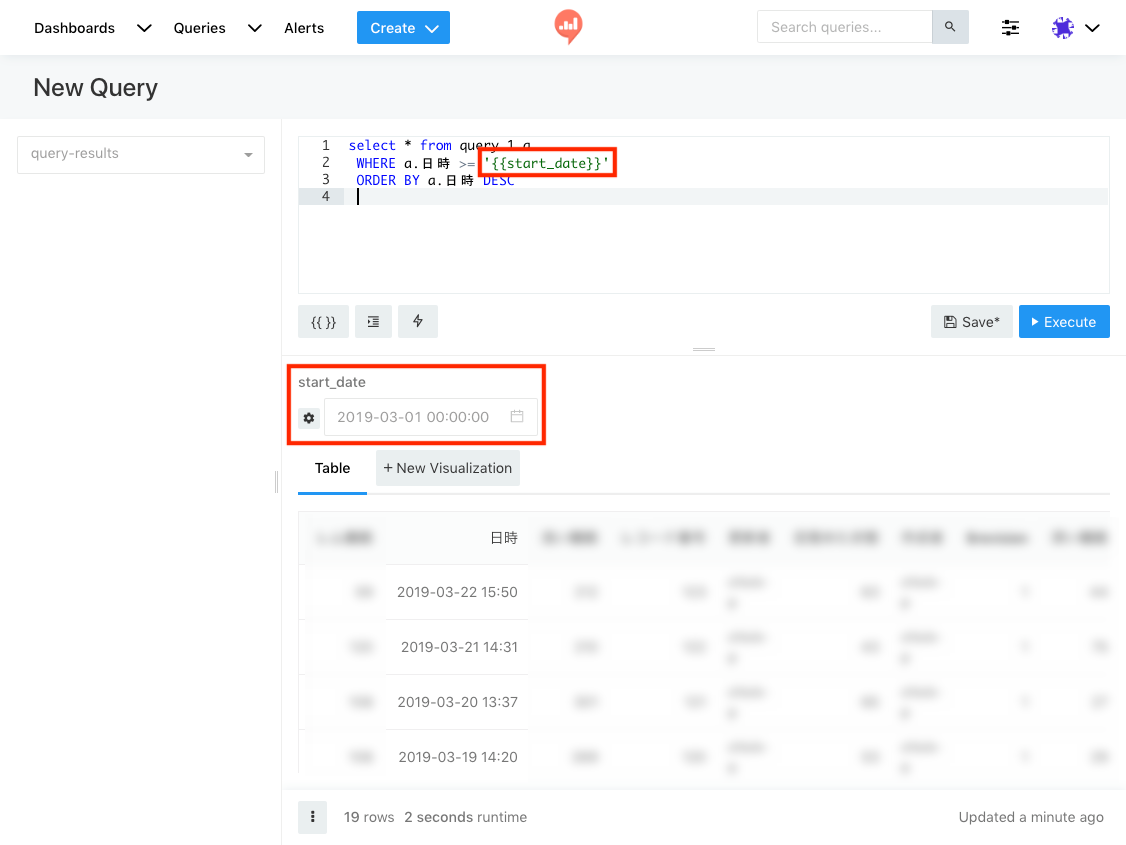Click the Execute button
Viewport: 1126px width, 845px height.
point(1063,322)
